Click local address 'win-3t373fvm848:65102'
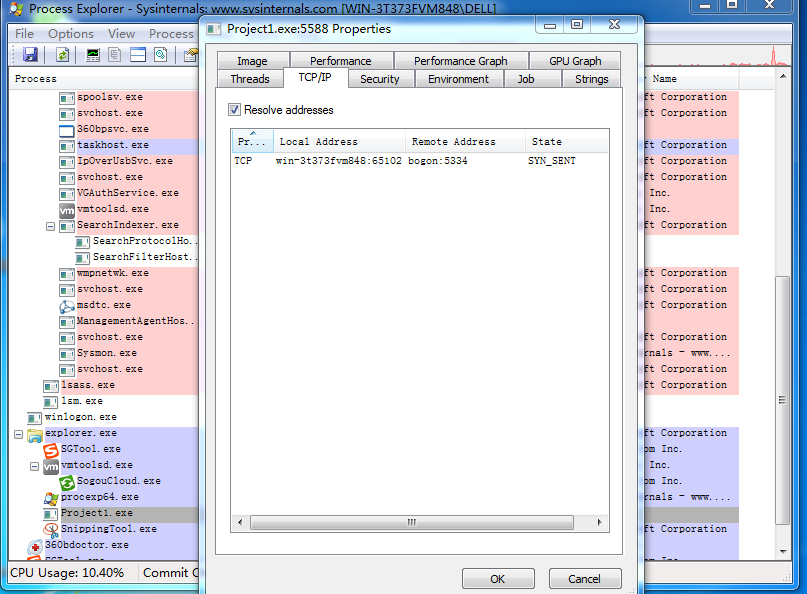Image resolution: width=807 pixels, height=594 pixels. [339, 161]
